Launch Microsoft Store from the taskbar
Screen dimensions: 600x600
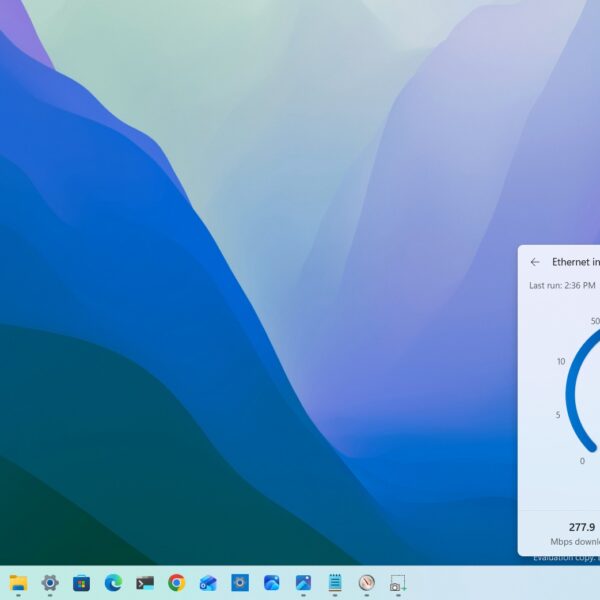pos(82,584)
